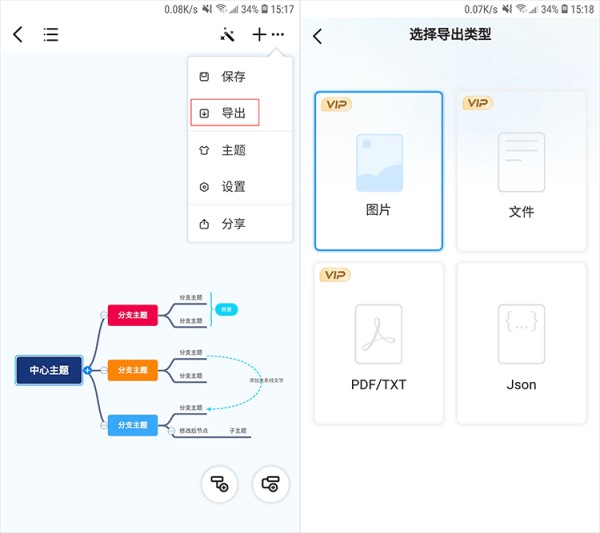The height and width of the screenshot is (533, 600).
Task: Select 保存 from the popup menu
Action: point(240,77)
